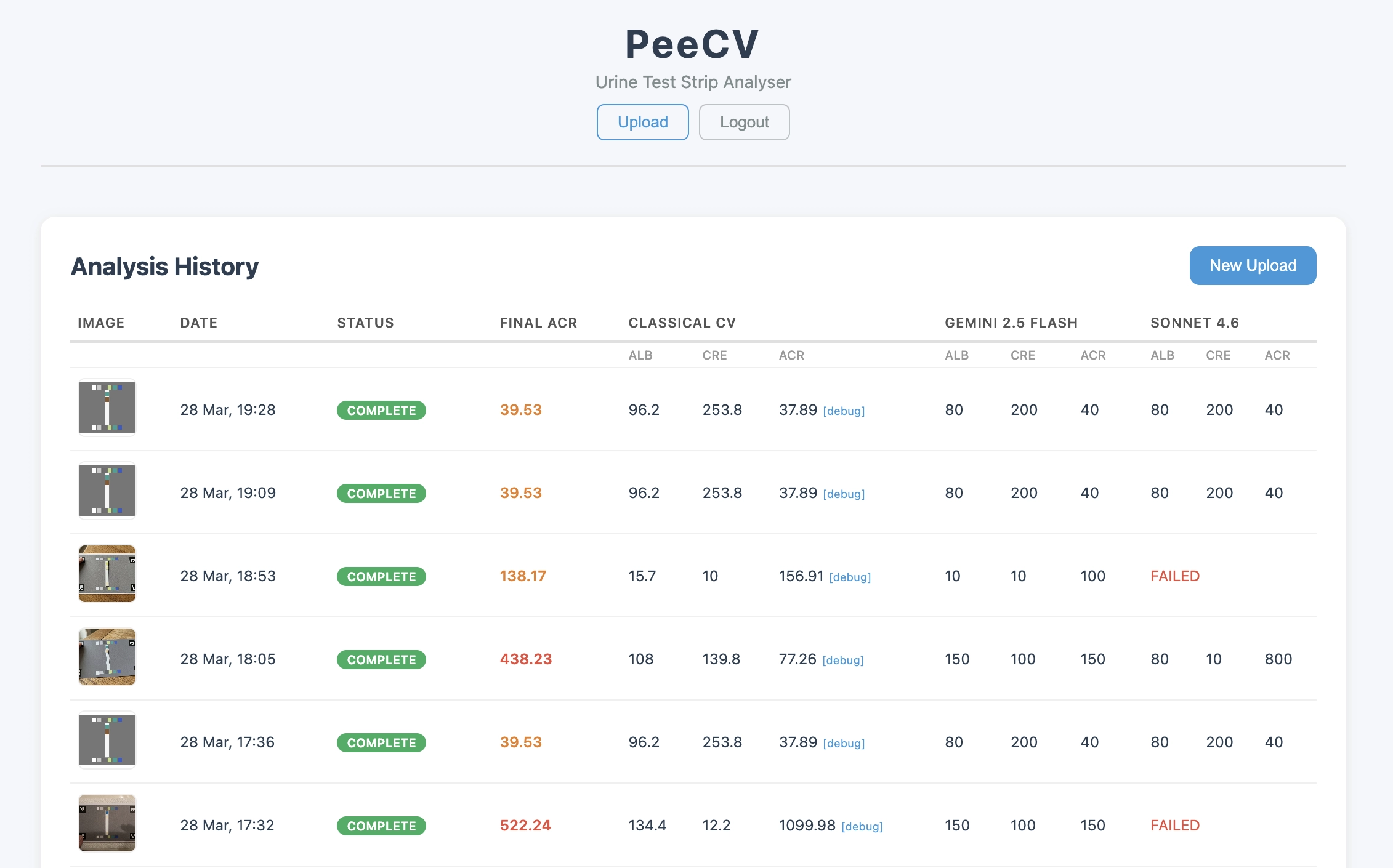Viewport: 1393px width, 868px height.
Task: Click the Logout button
Action: point(744,122)
